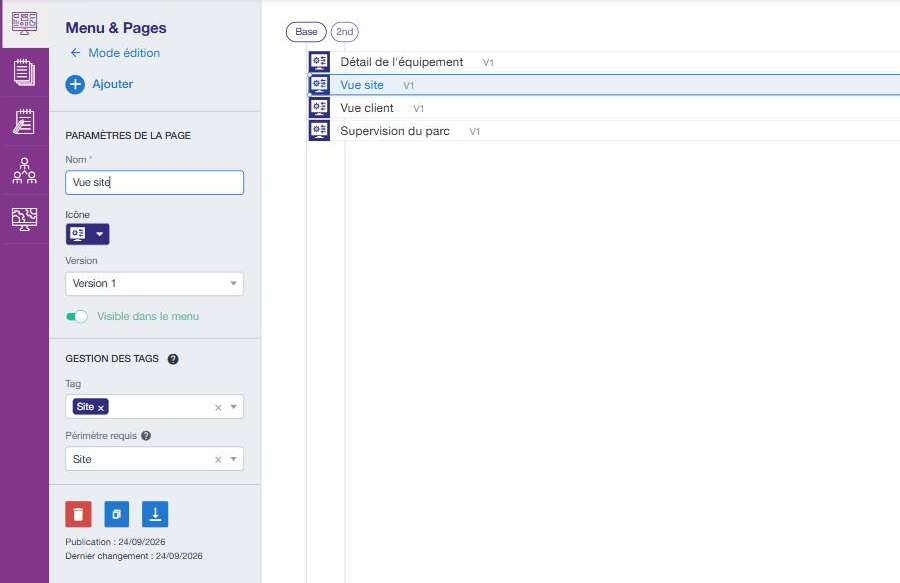Select the Vue site page row
The height and width of the screenshot is (583, 900).
pos(604,85)
